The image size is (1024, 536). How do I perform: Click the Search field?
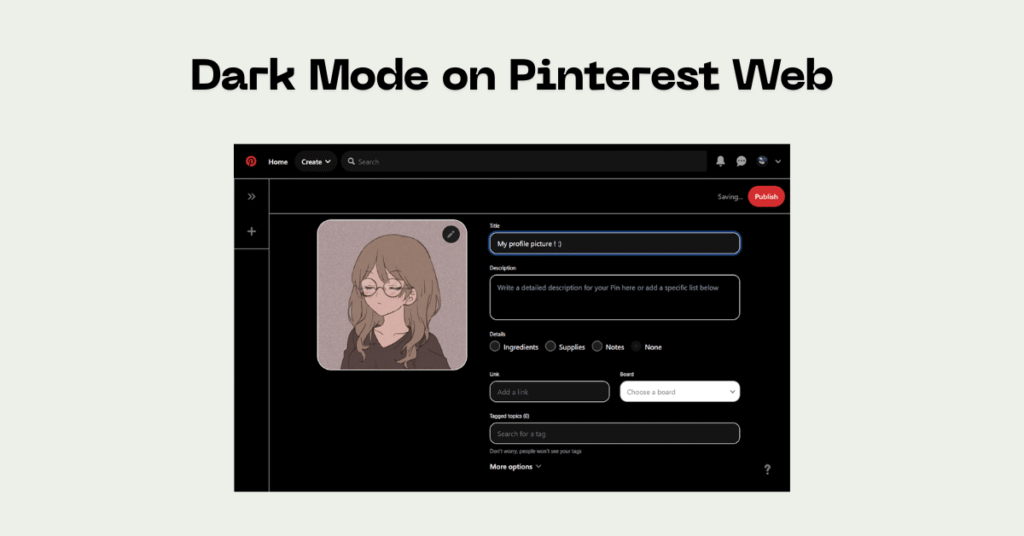coord(524,161)
